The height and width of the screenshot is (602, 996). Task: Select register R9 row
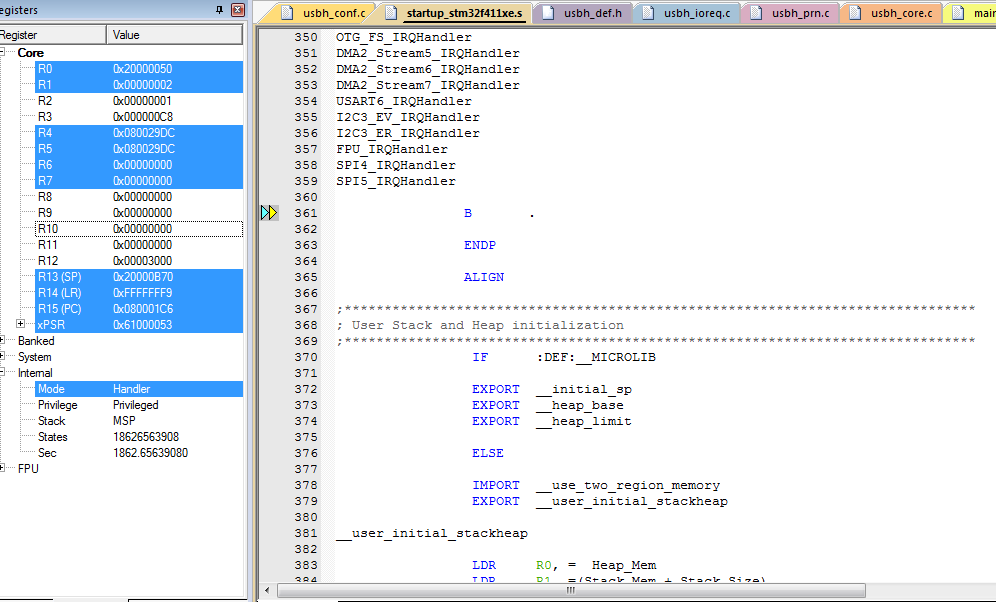(138, 213)
